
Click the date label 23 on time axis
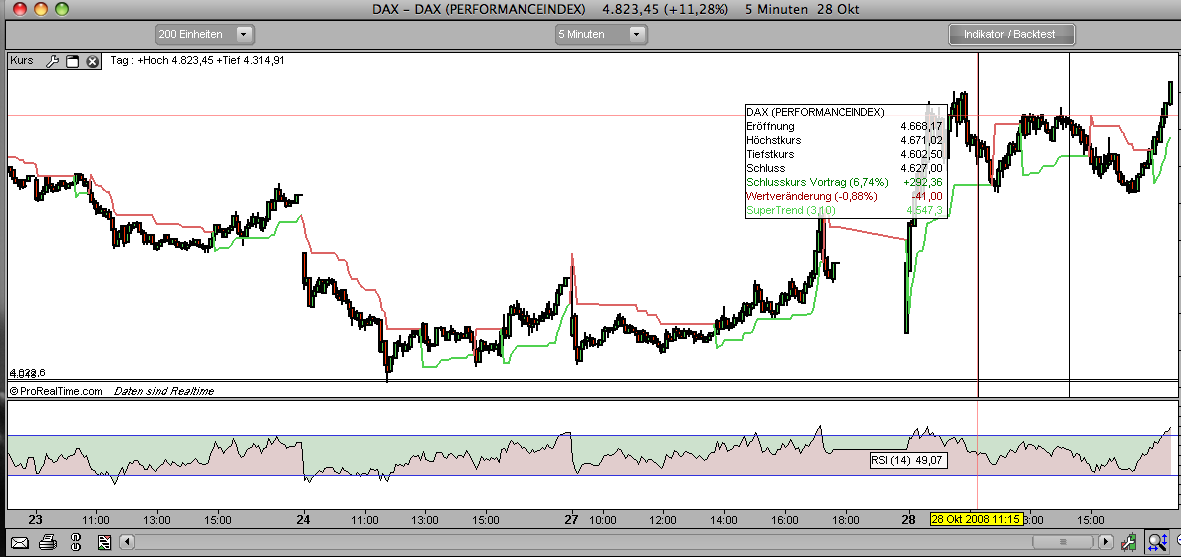35,519
